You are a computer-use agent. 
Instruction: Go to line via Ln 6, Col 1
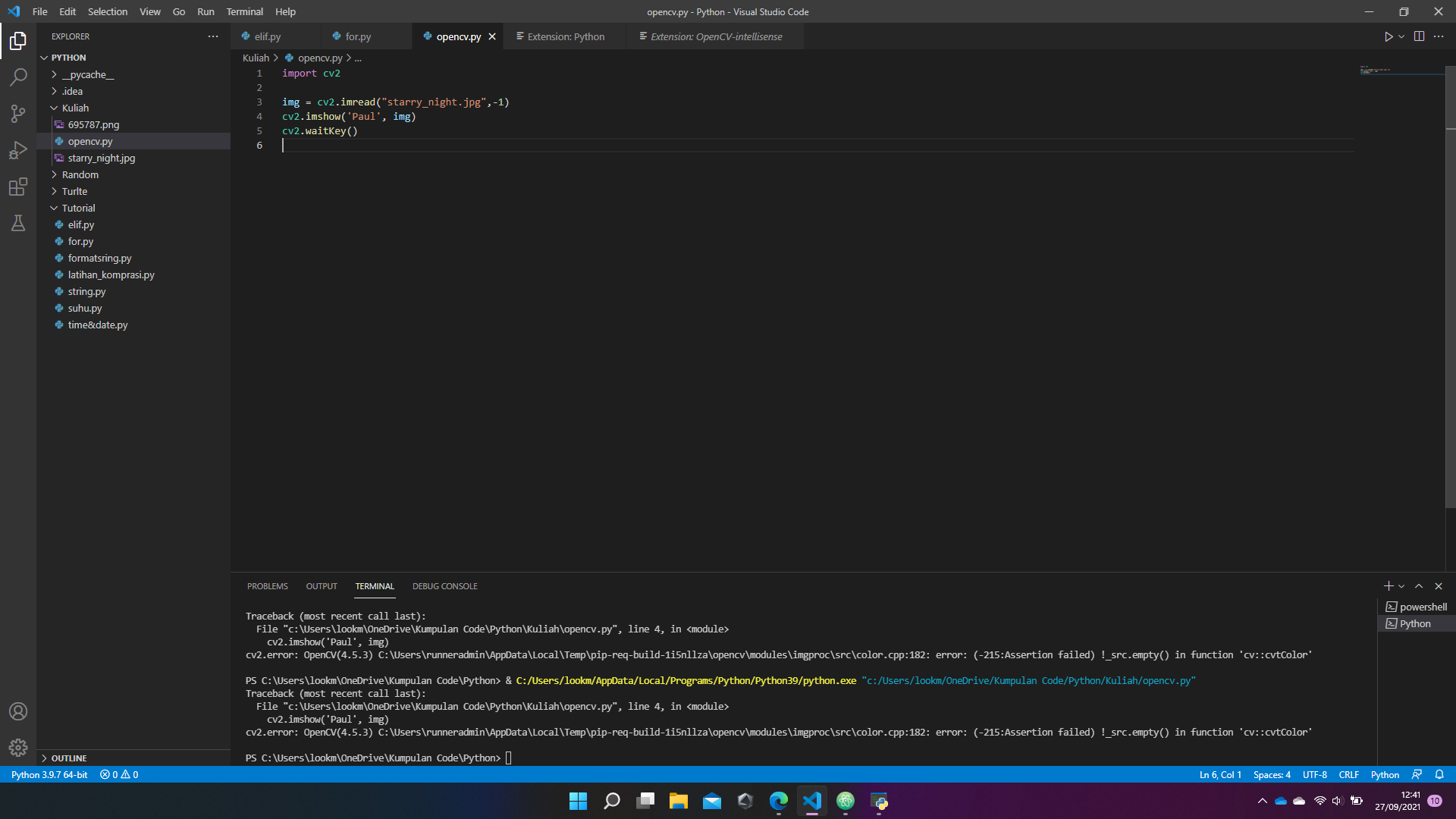pyautogui.click(x=1220, y=774)
